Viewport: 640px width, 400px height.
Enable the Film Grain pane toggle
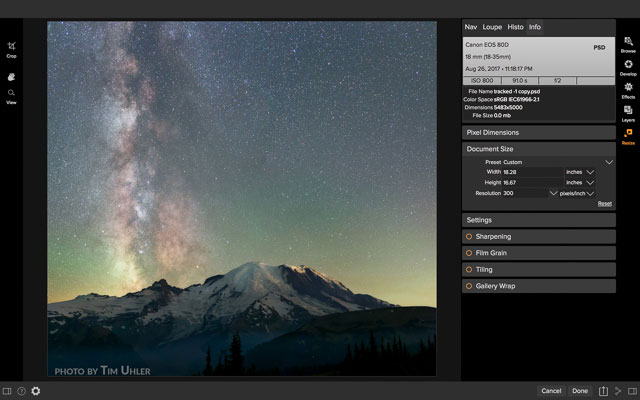(469, 253)
